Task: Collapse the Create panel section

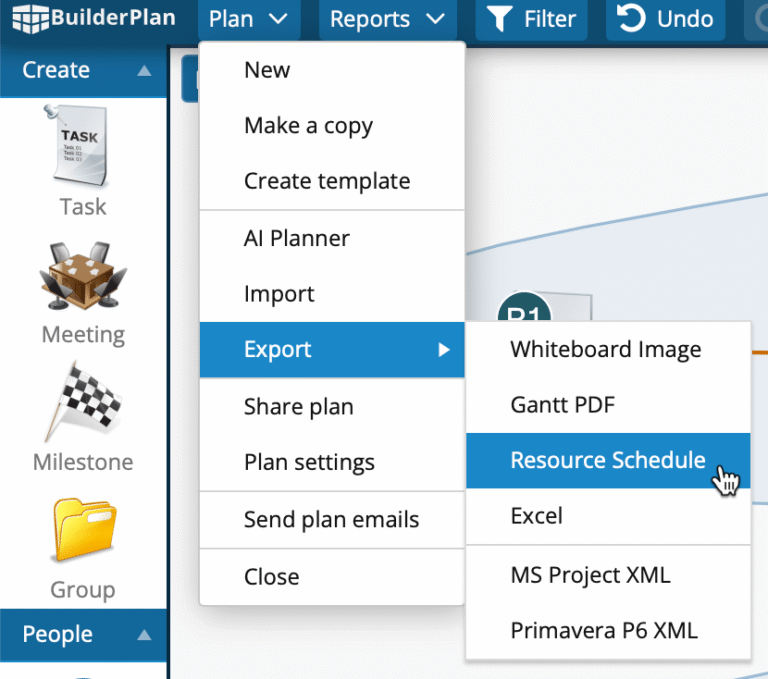Action: click(x=144, y=70)
